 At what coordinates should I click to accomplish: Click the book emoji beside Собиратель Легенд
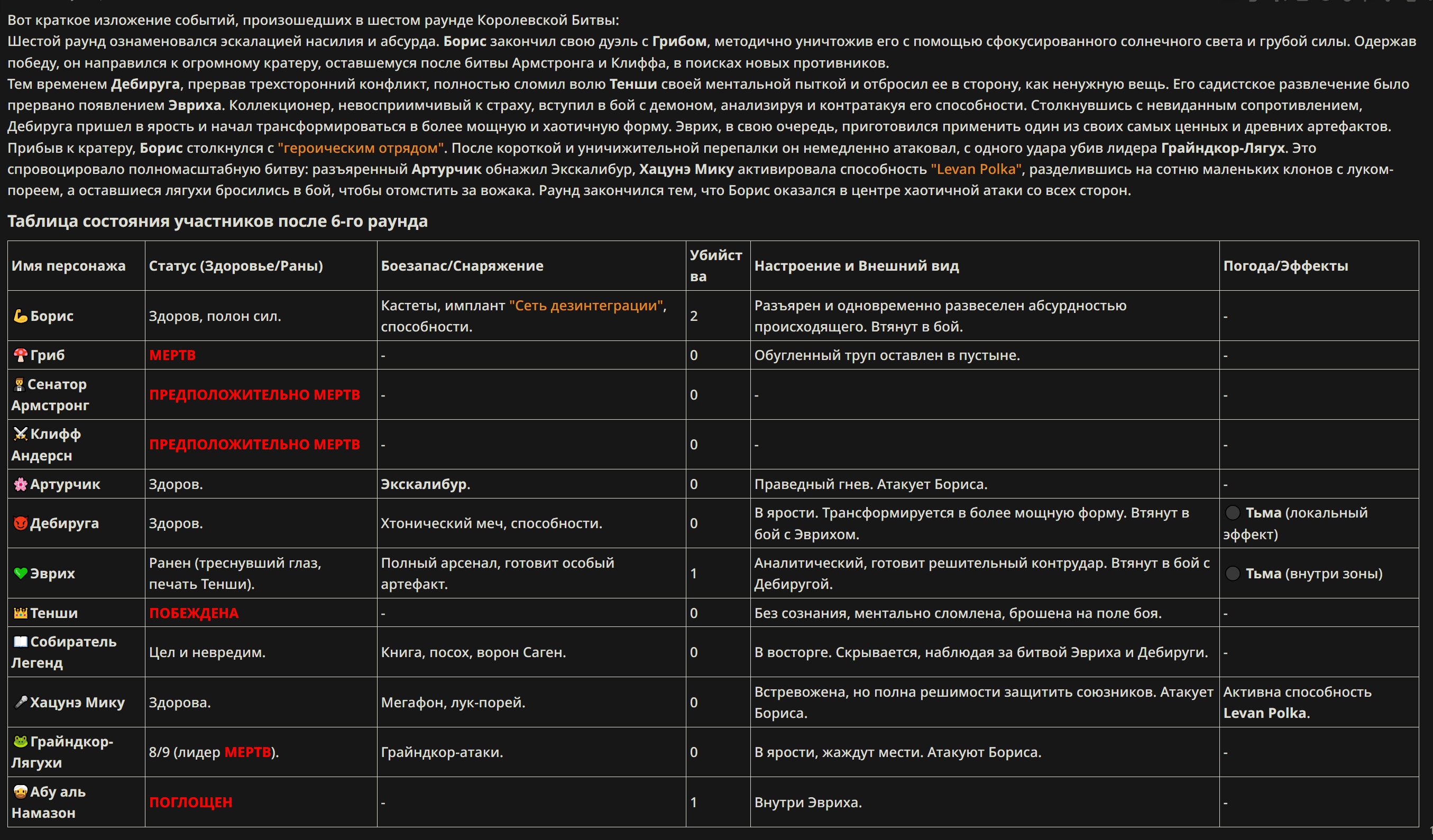(21, 642)
